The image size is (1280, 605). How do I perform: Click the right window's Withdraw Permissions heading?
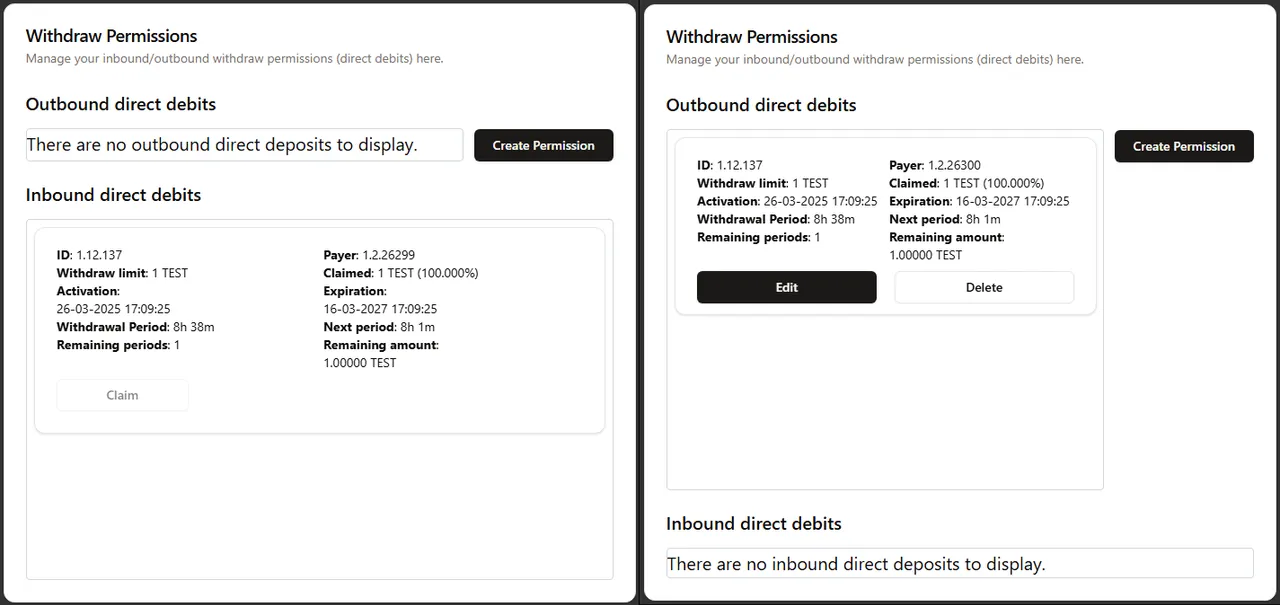tap(752, 37)
